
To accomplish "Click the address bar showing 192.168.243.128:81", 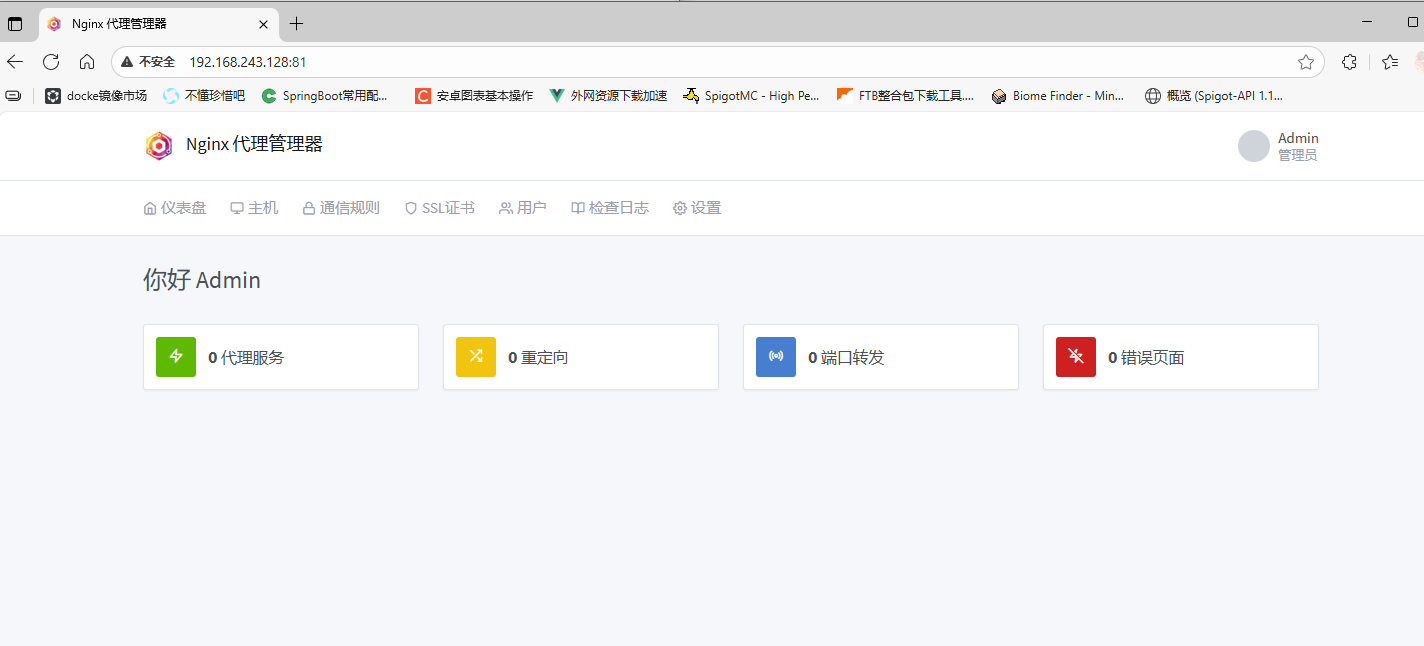I will (700, 62).
